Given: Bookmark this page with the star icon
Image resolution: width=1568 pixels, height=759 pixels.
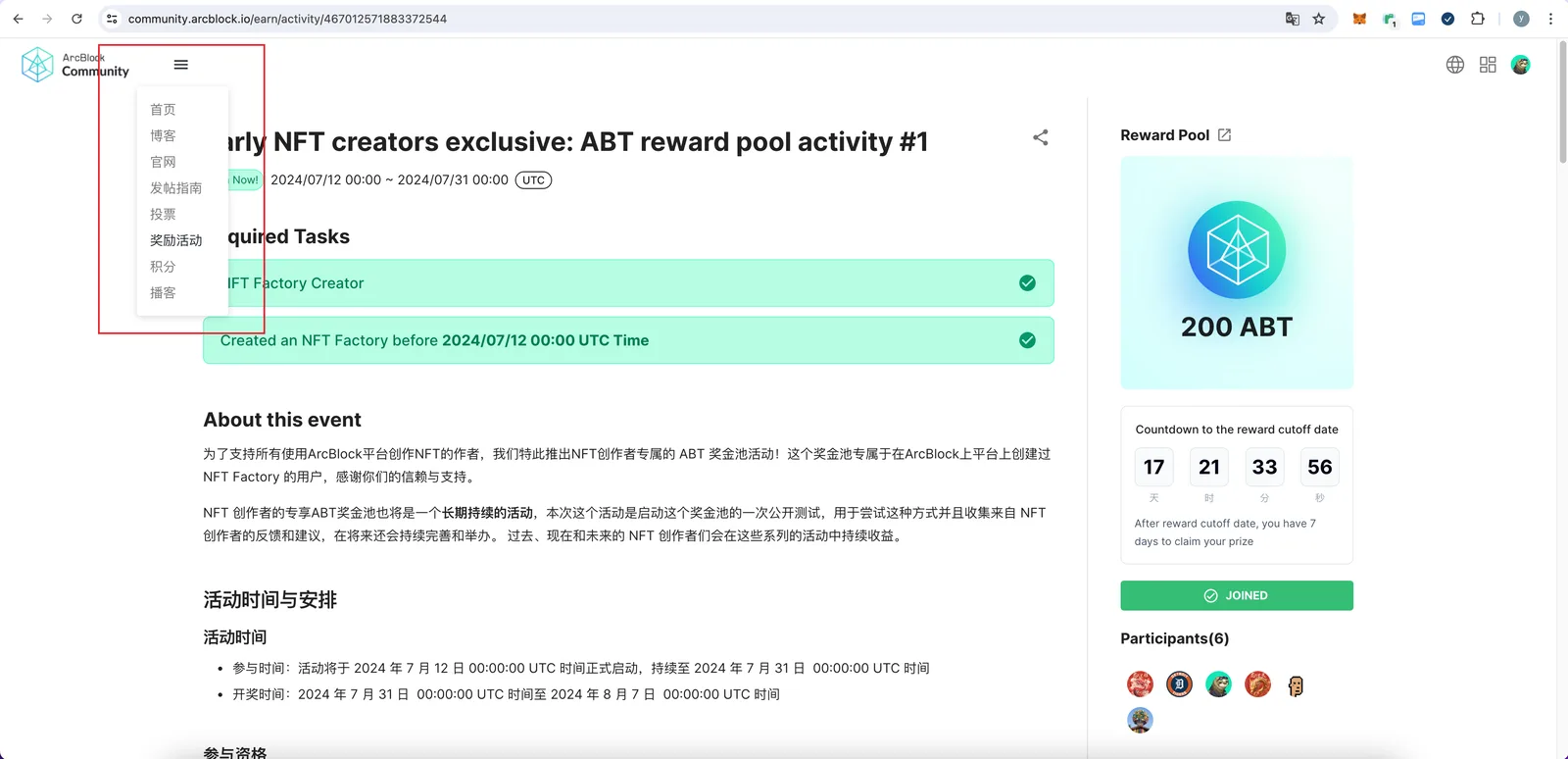Looking at the screenshot, I should (x=1319, y=19).
